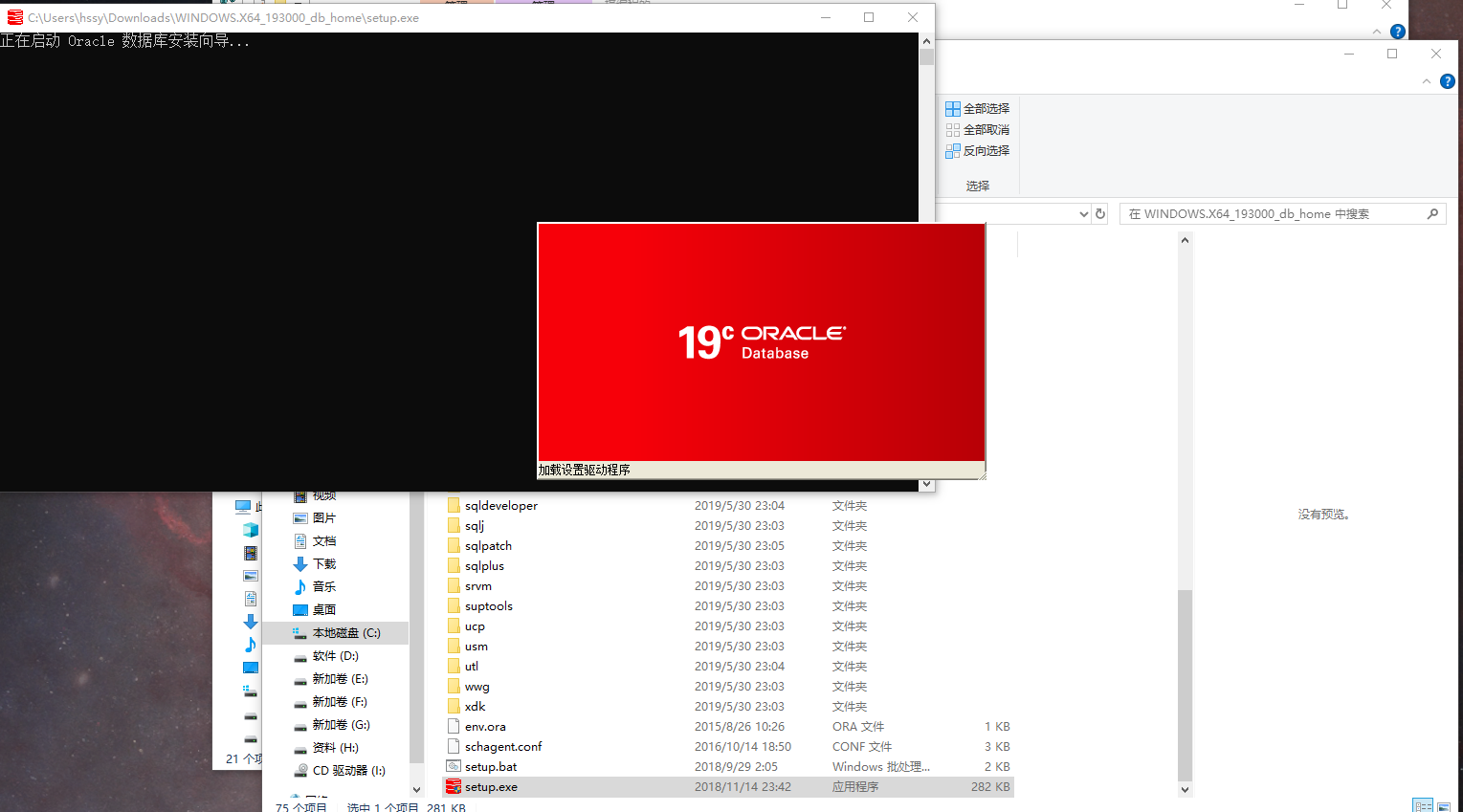Click the Oracle icon in console title bar
Viewport: 1463px width, 812px height.
14,17
